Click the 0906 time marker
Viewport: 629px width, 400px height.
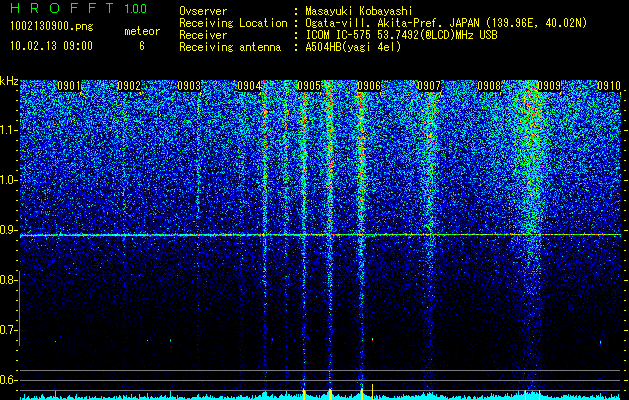click(369, 86)
